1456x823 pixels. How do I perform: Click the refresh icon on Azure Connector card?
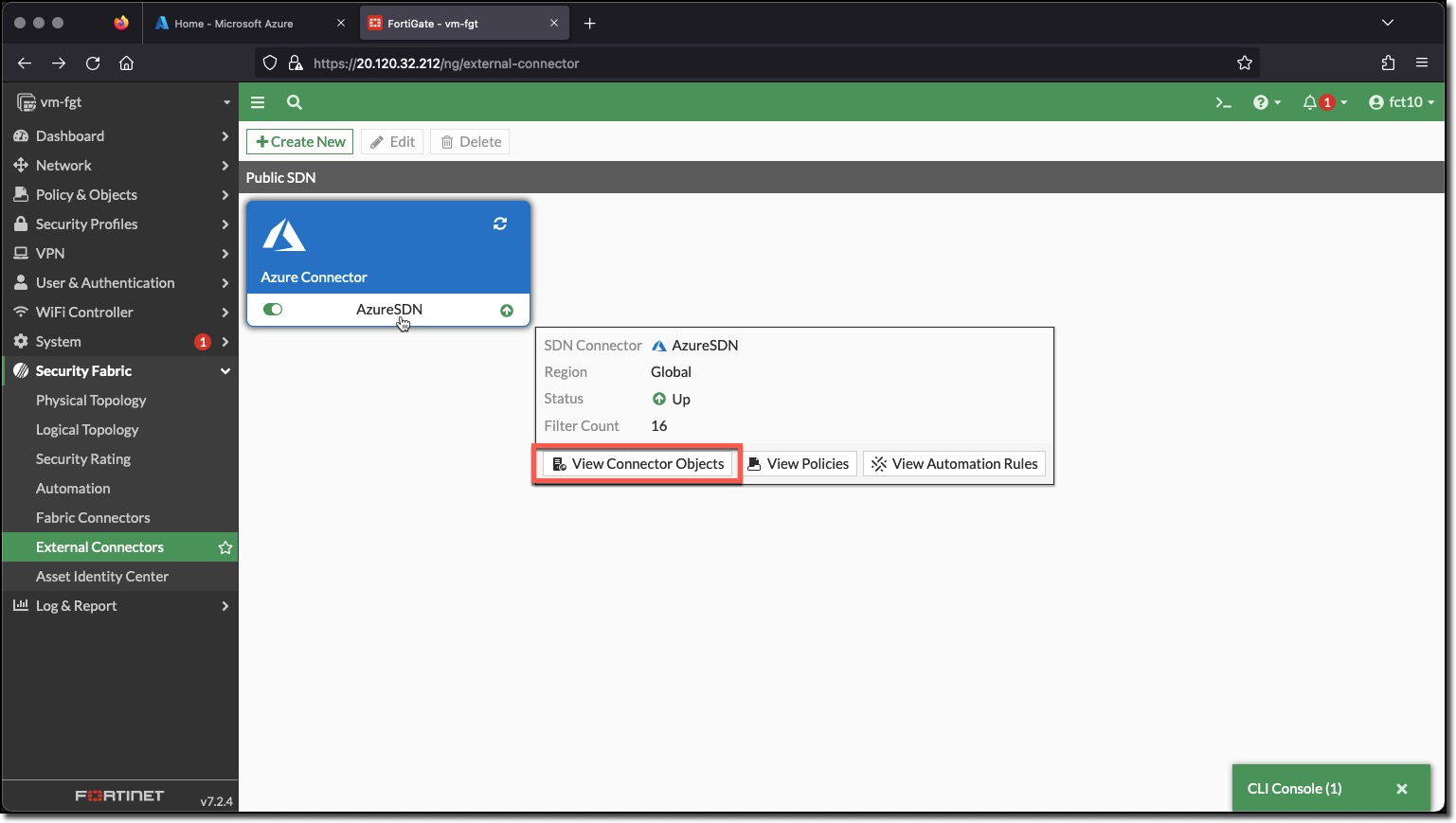500,224
